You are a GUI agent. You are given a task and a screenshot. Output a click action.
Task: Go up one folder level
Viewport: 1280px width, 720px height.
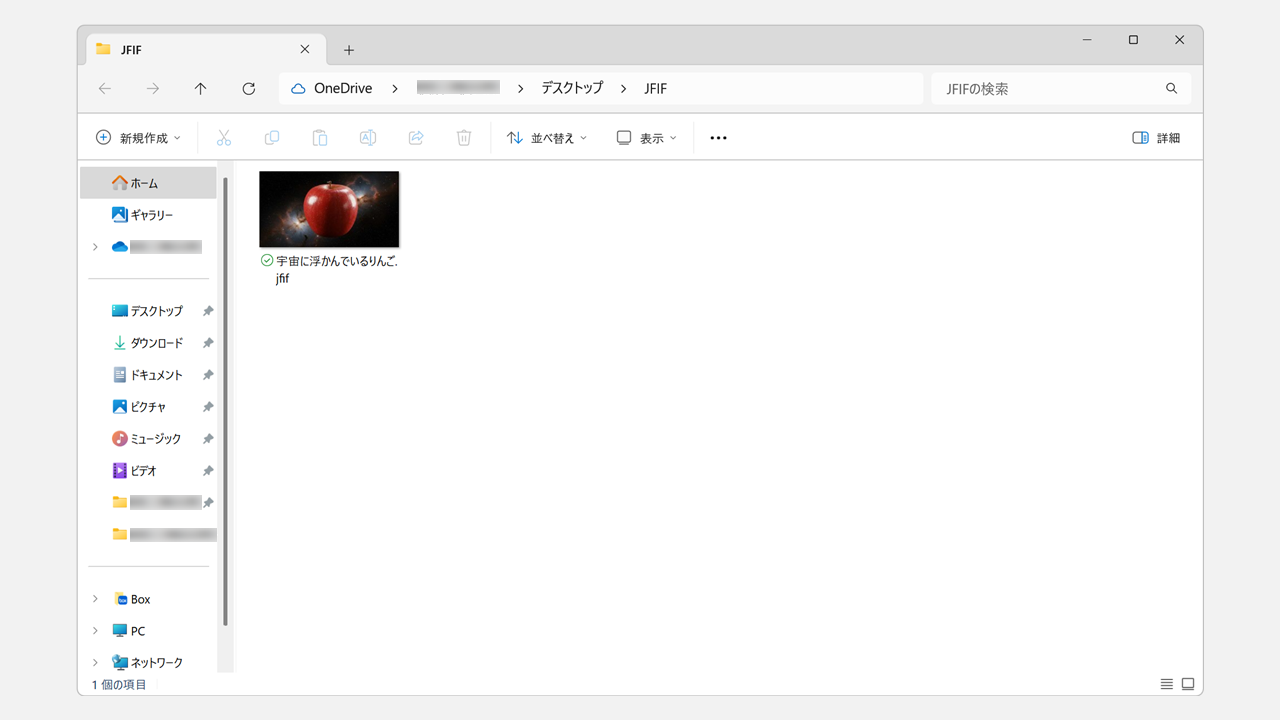point(201,89)
